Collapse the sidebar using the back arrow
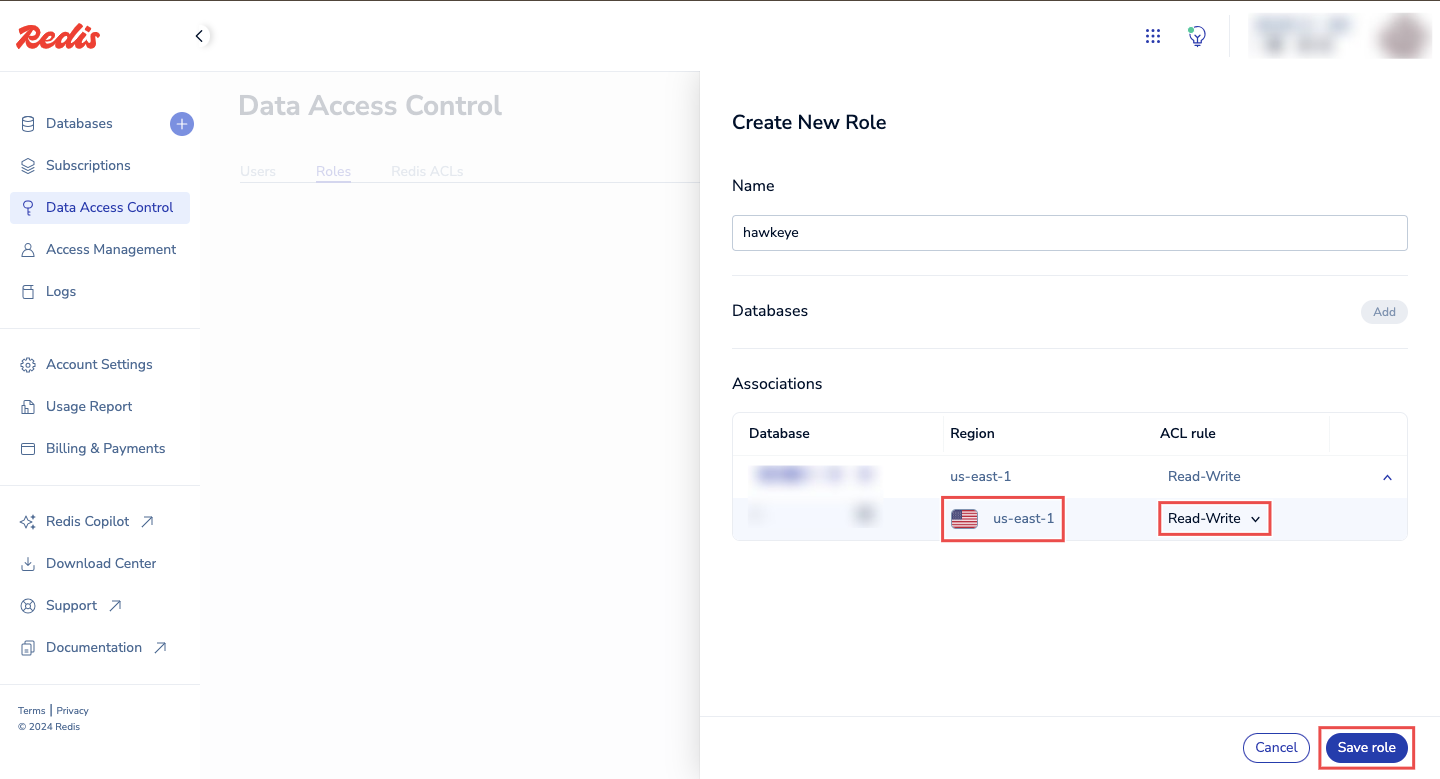 pos(199,35)
